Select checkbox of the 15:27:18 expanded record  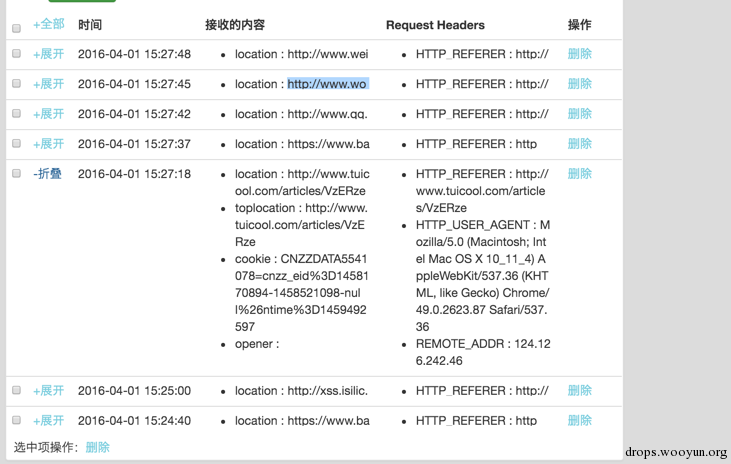[16, 173]
